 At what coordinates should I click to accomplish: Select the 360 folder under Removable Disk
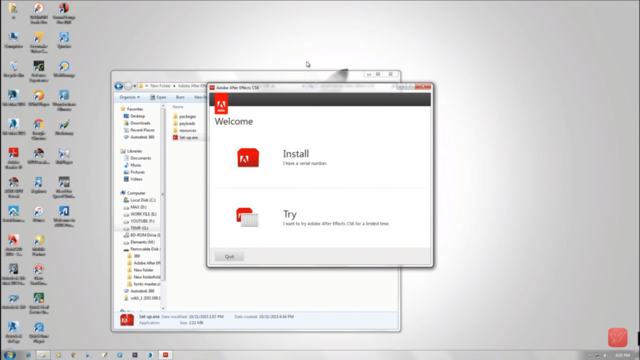click(133, 256)
